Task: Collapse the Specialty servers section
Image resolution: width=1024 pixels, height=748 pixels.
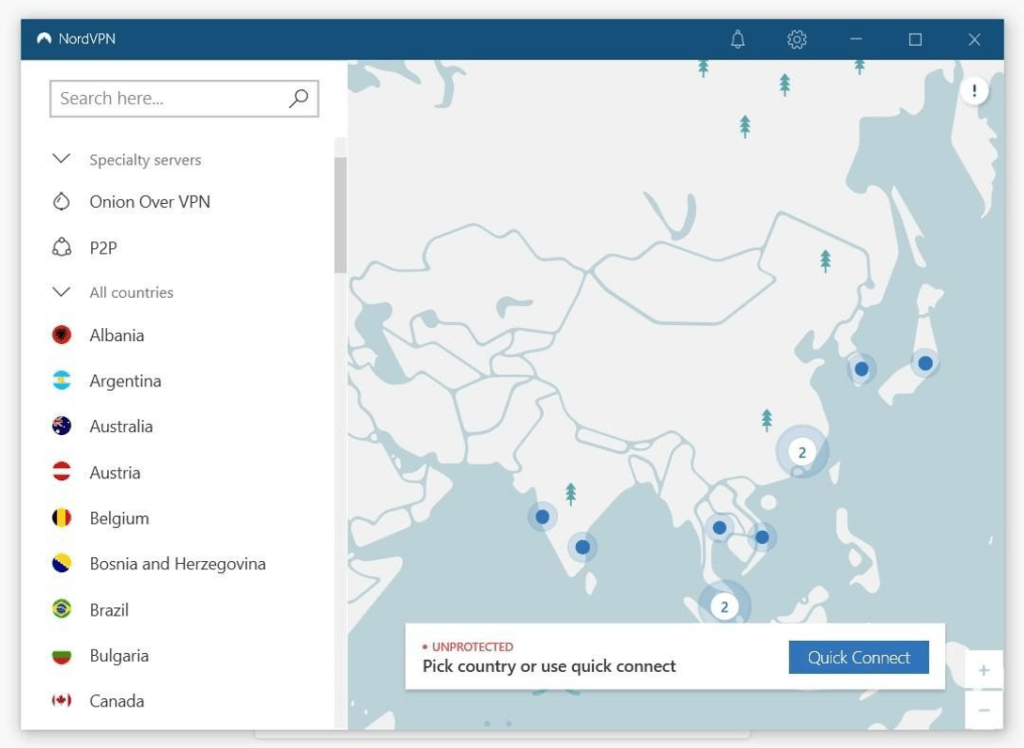Action: (61, 159)
